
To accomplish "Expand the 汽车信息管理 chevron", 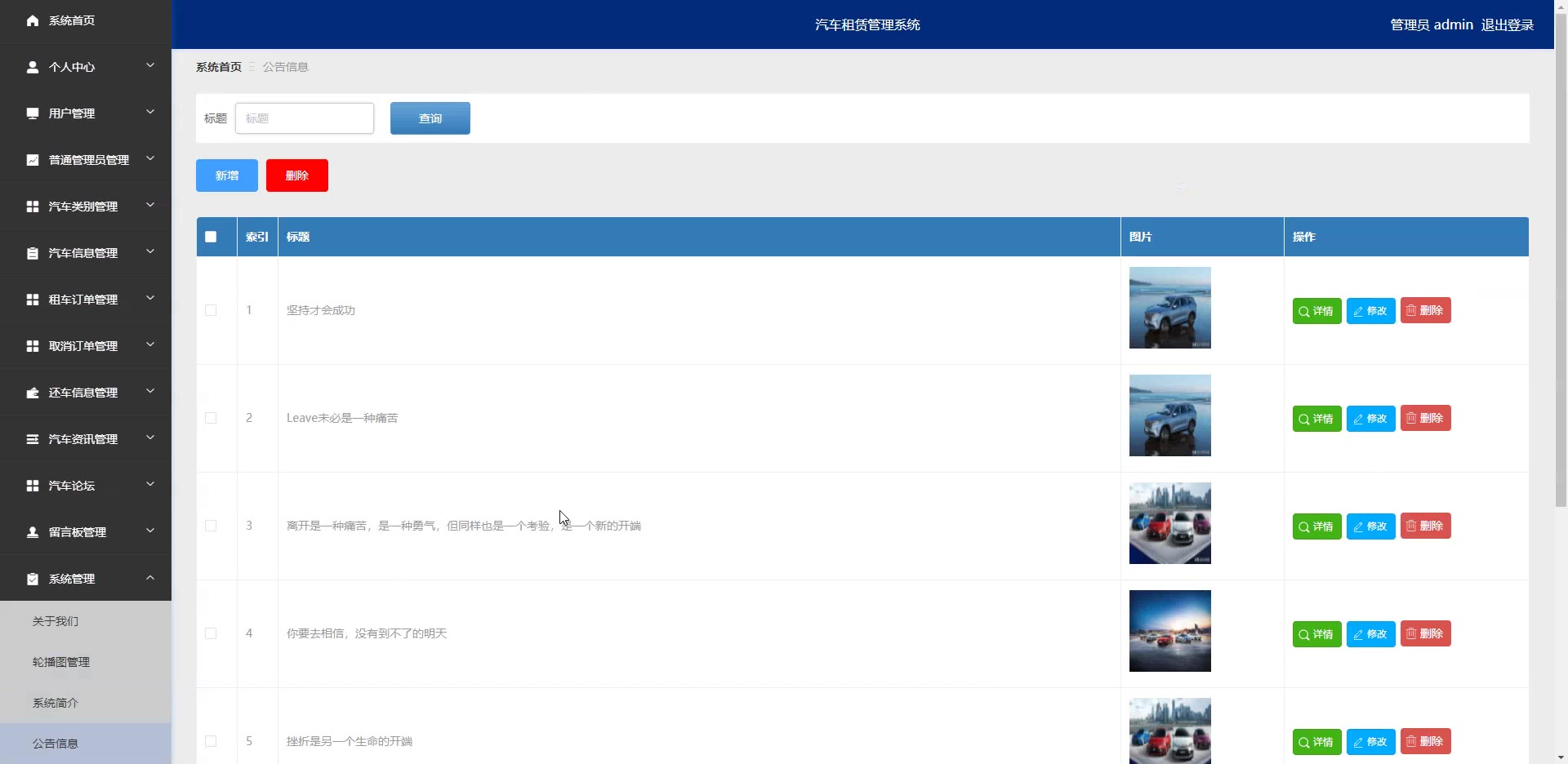I will point(150,251).
